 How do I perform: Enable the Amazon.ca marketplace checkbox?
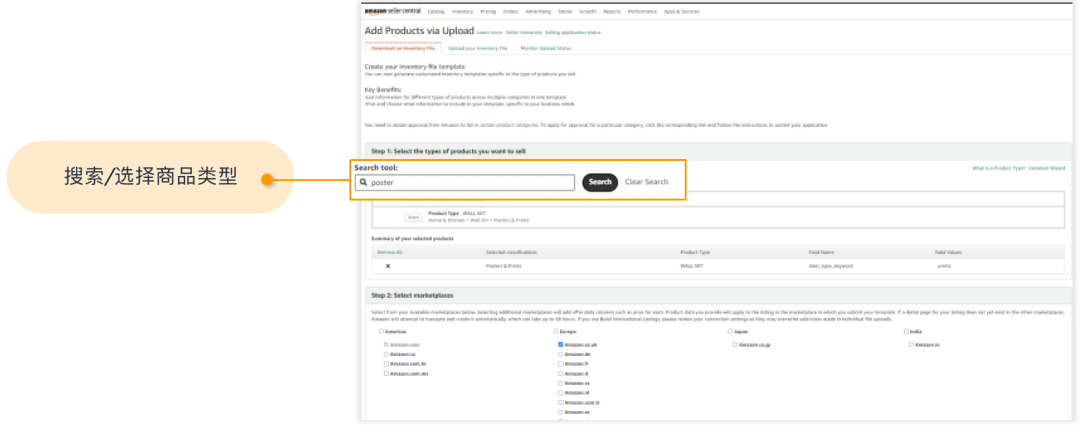[386, 353]
